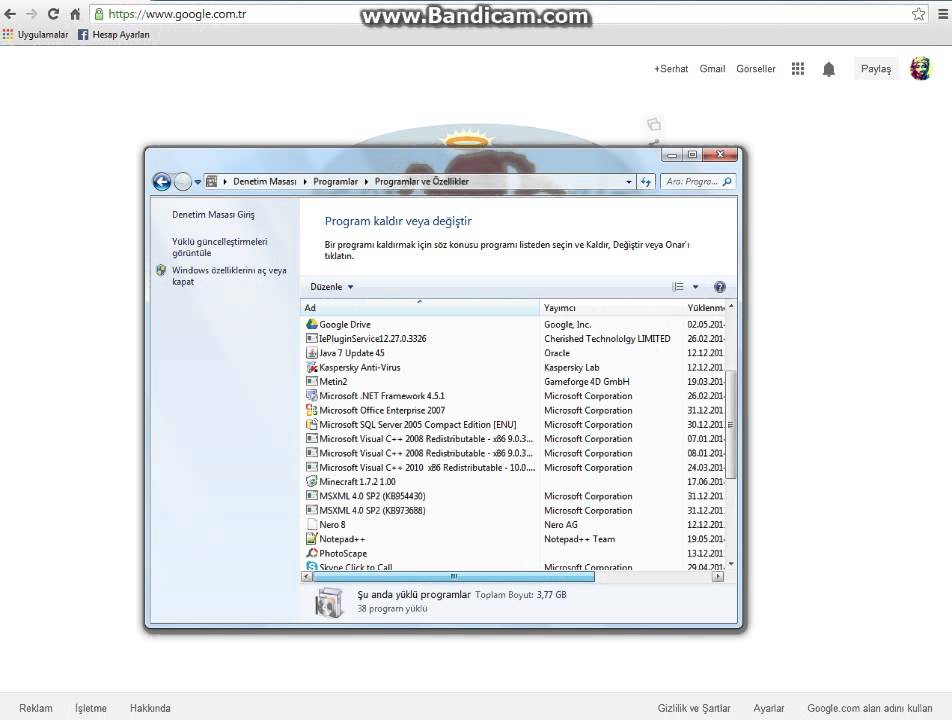
Task: Select Microsoft SQL Server 2005 Compact Edition row
Action: pyautogui.click(x=515, y=424)
